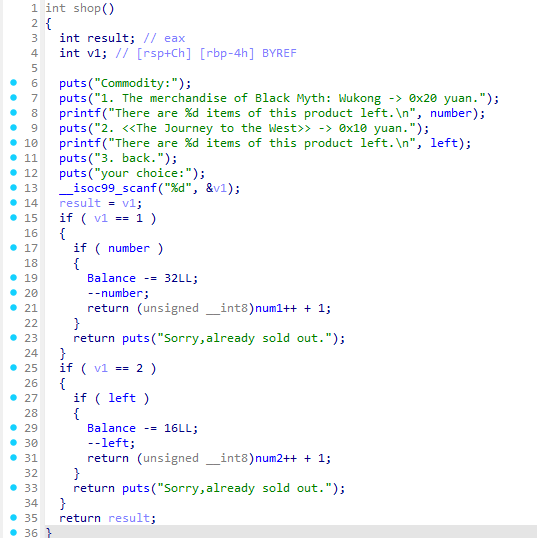The width and height of the screenshot is (537, 538).
Task: Toggle breakpoint dot on line 19
Action: 13,278
